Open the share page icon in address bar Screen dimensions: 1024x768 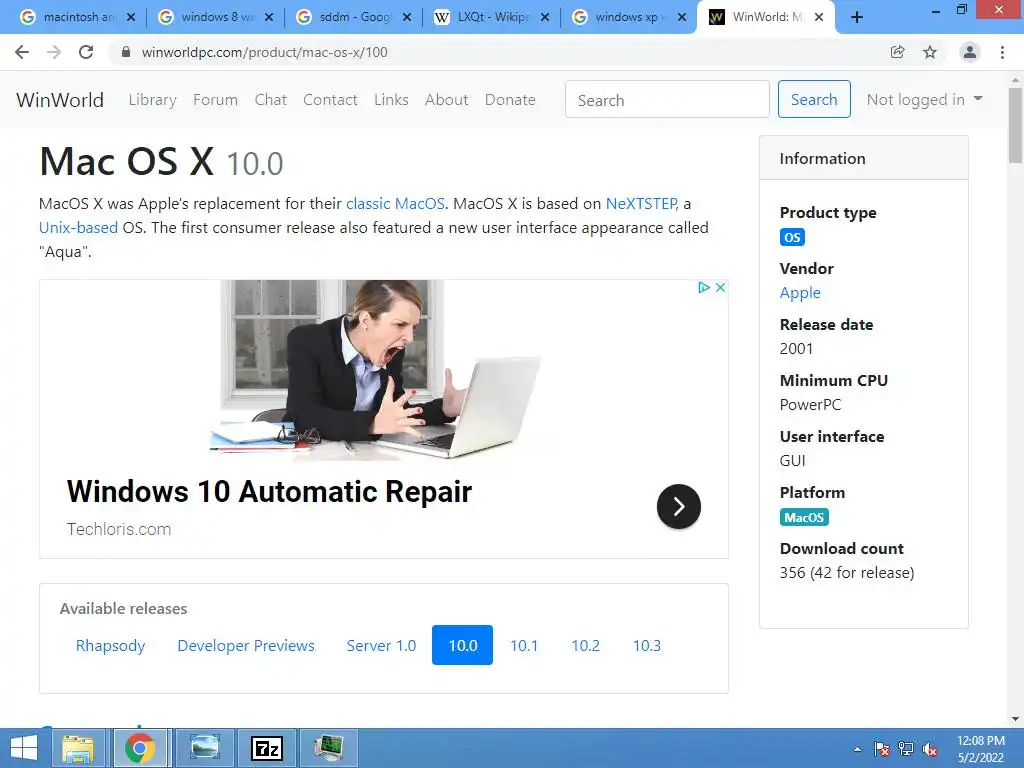(897, 52)
